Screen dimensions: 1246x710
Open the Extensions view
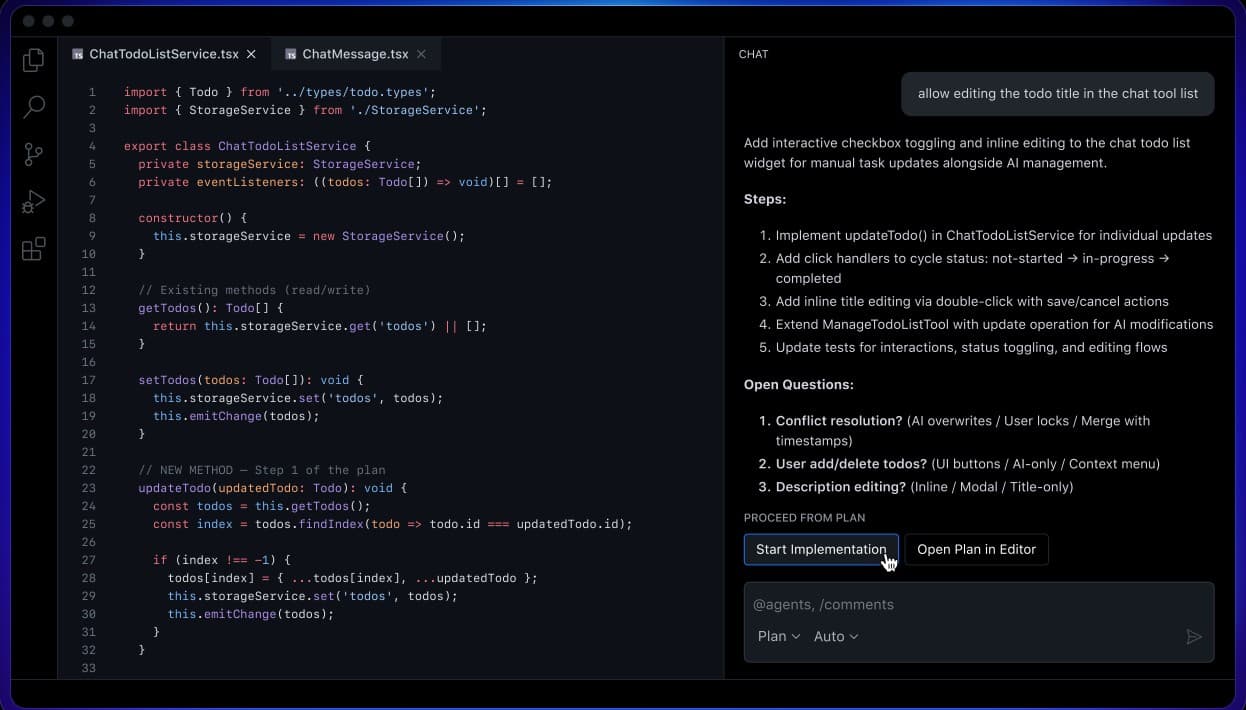click(x=33, y=248)
